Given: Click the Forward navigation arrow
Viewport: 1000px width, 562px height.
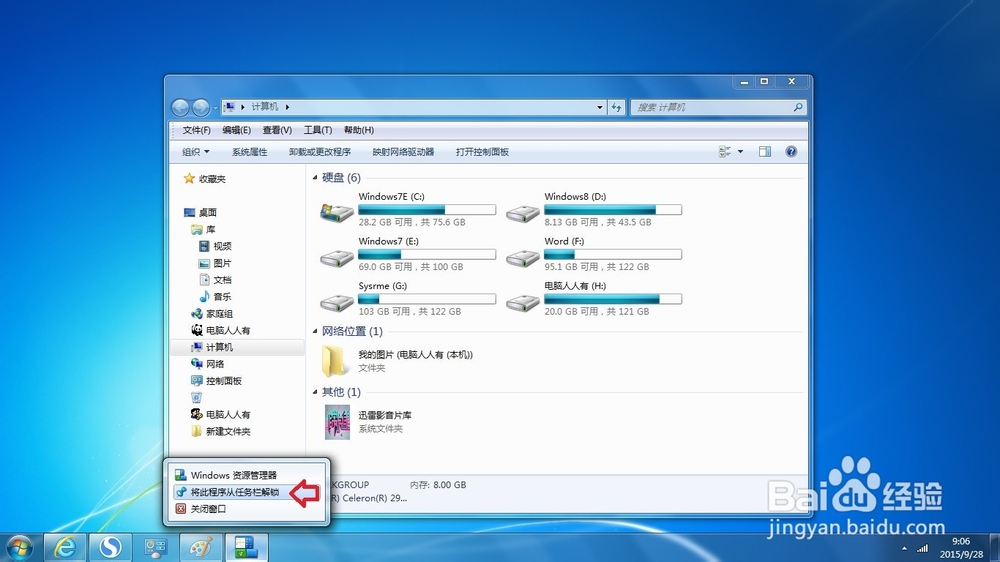Looking at the screenshot, I should (200, 107).
